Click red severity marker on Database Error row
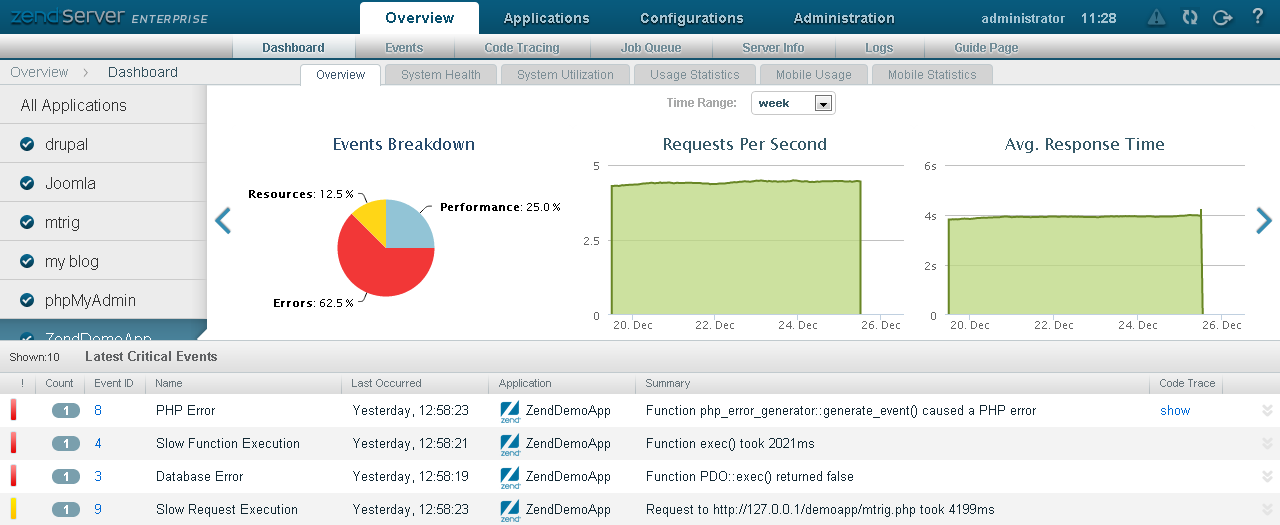Image resolution: width=1280 pixels, height=525 pixels. pos(14,476)
